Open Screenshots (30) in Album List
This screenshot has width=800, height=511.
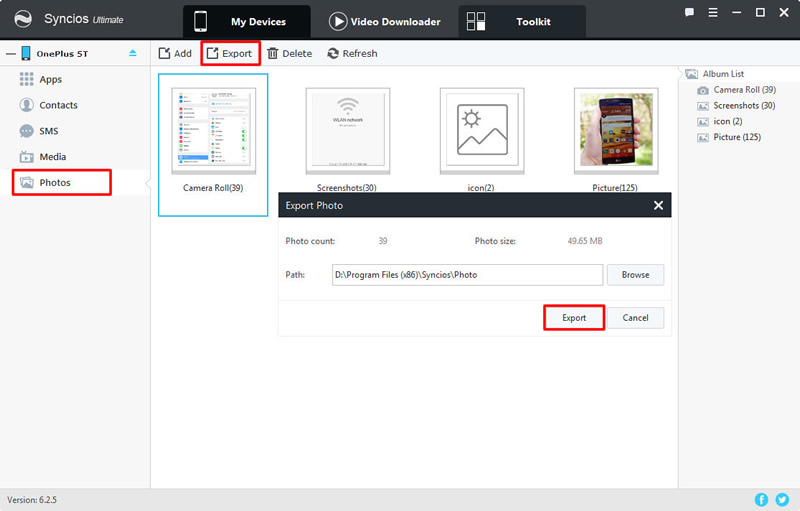pos(744,106)
